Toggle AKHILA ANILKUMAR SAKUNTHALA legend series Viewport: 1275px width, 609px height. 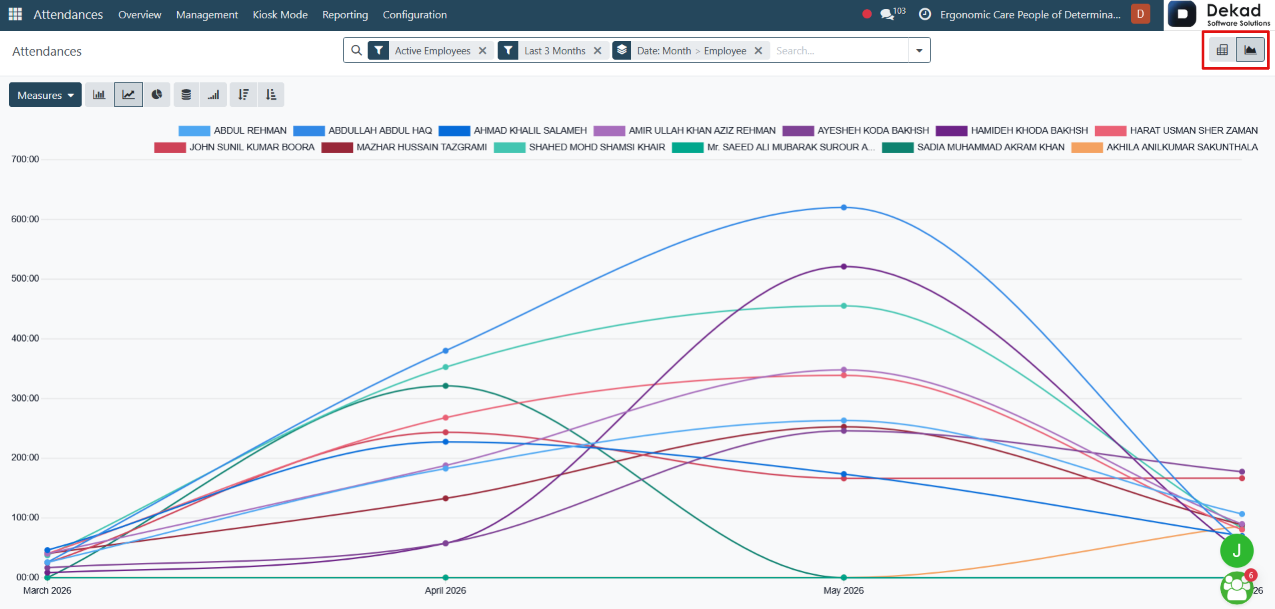(x=1166, y=147)
